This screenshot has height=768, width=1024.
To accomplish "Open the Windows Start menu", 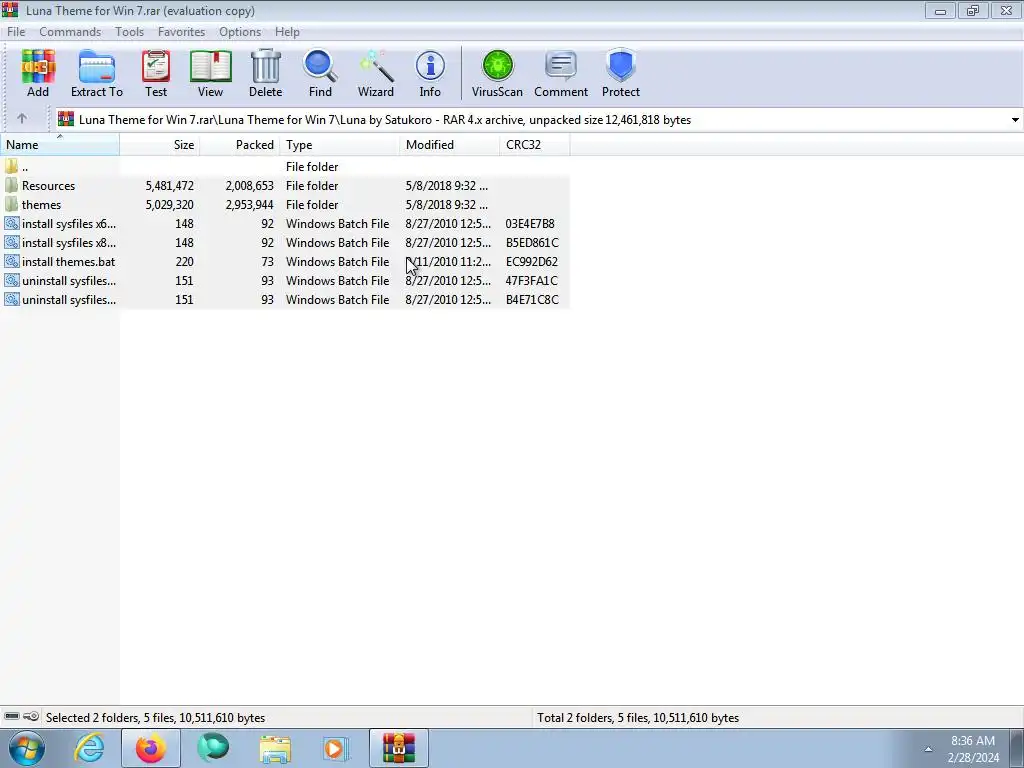I will 26,748.
